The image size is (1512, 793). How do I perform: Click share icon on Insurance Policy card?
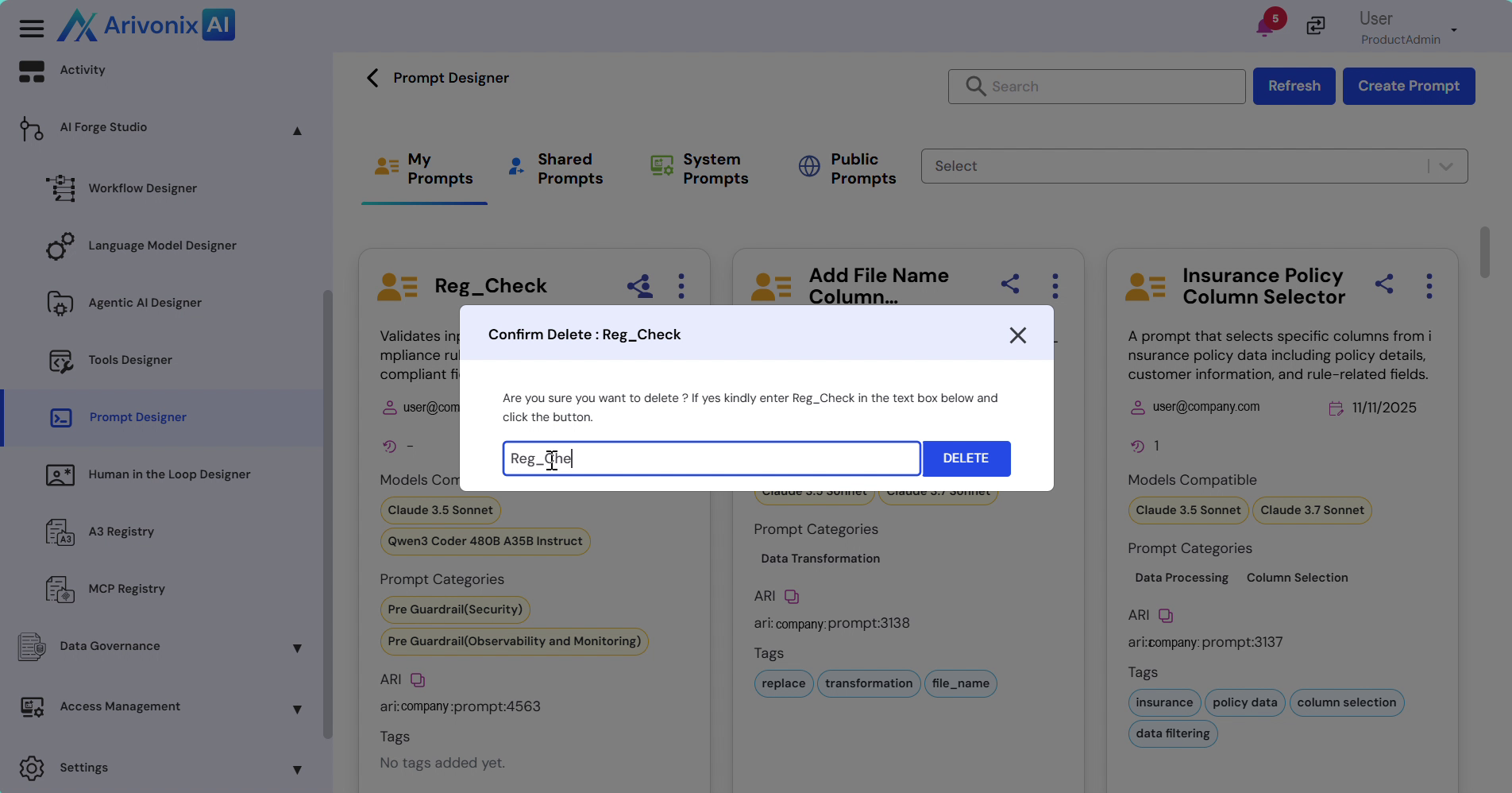coord(1384,284)
